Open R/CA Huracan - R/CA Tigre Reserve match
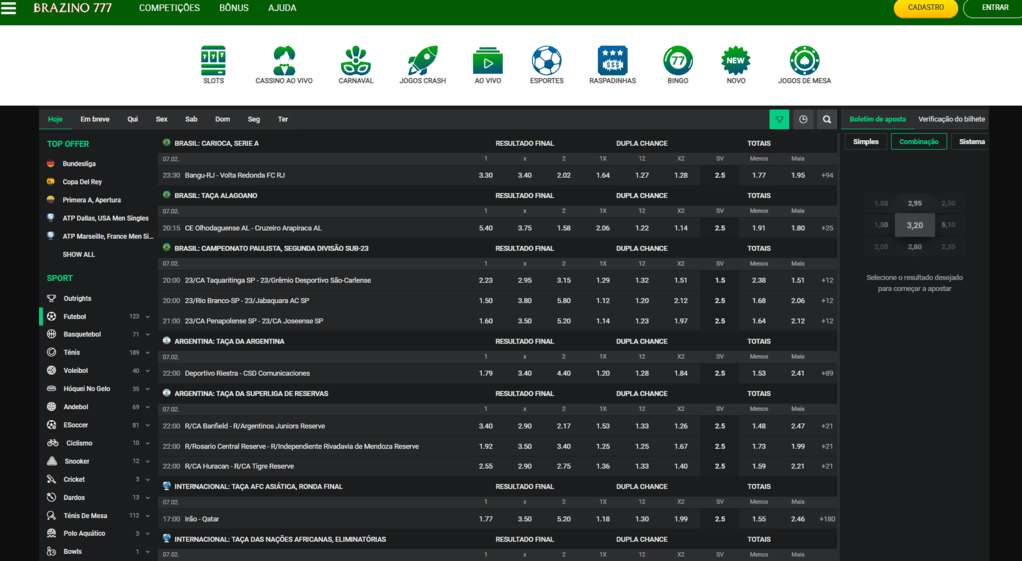Image resolution: width=1022 pixels, height=561 pixels. pos(239,467)
